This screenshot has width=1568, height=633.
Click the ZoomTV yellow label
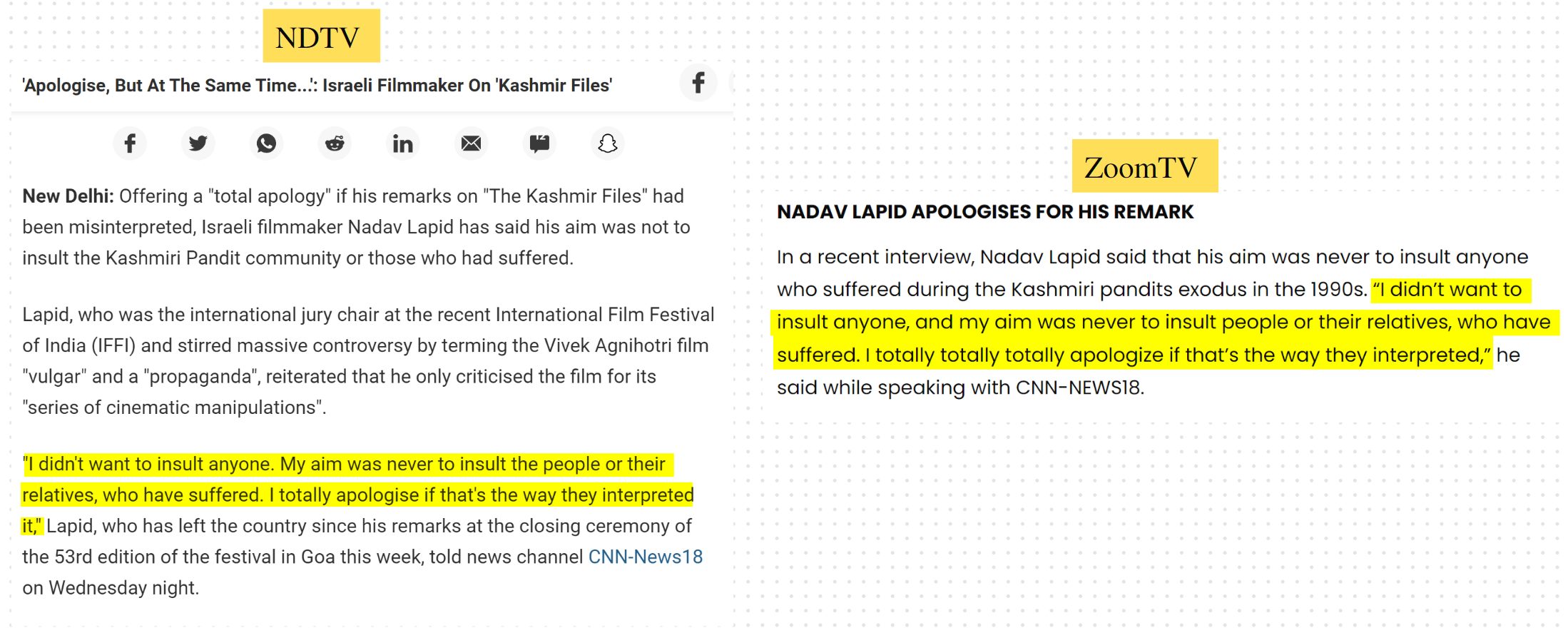pyautogui.click(x=1145, y=166)
